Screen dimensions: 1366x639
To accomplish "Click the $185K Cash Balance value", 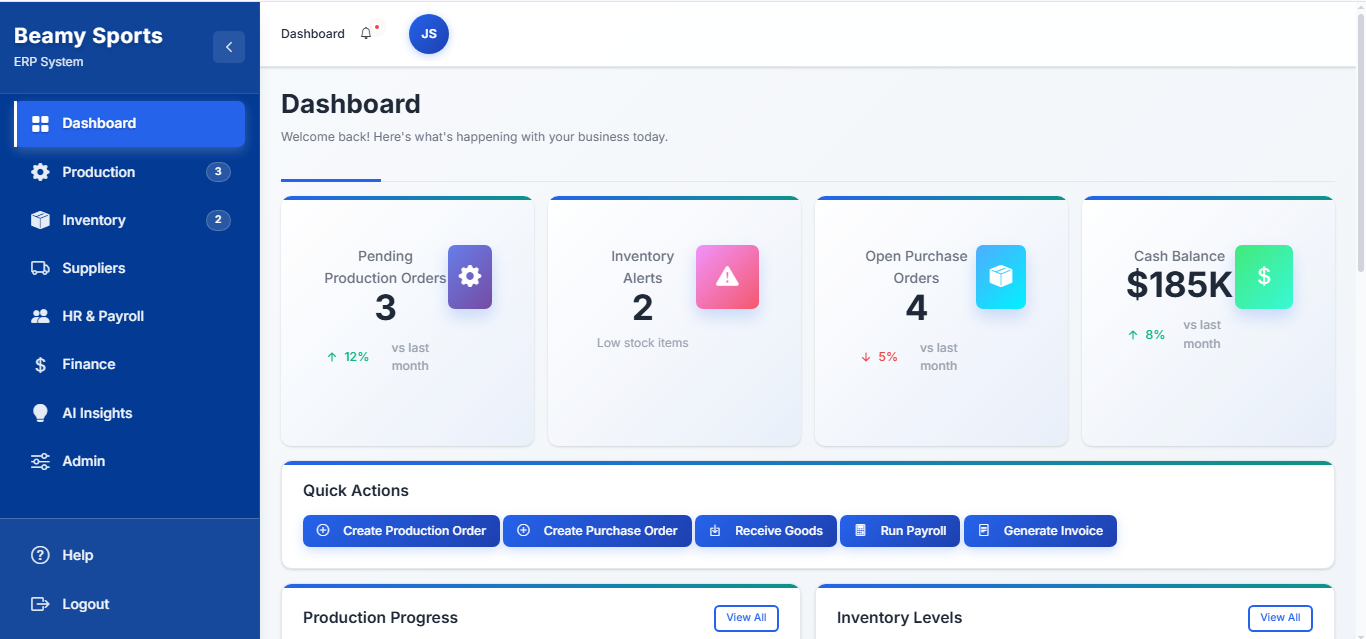I will [x=1180, y=286].
